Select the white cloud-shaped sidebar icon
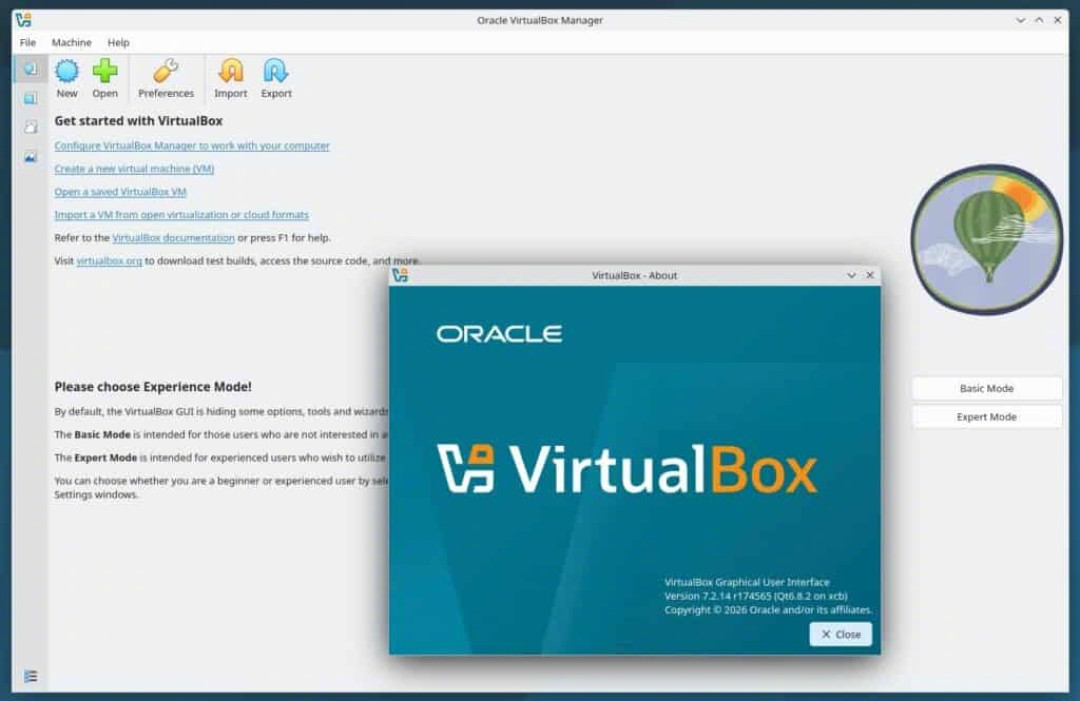This screenshot has width=1080, height=701. point(30,127)
